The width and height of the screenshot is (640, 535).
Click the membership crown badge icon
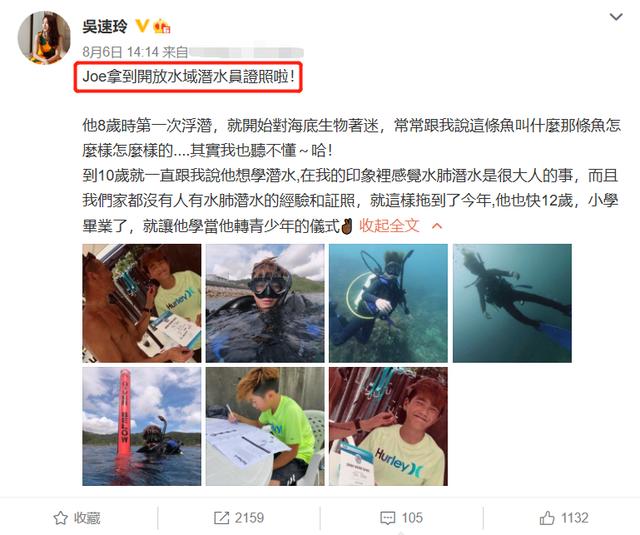(162, 27)
